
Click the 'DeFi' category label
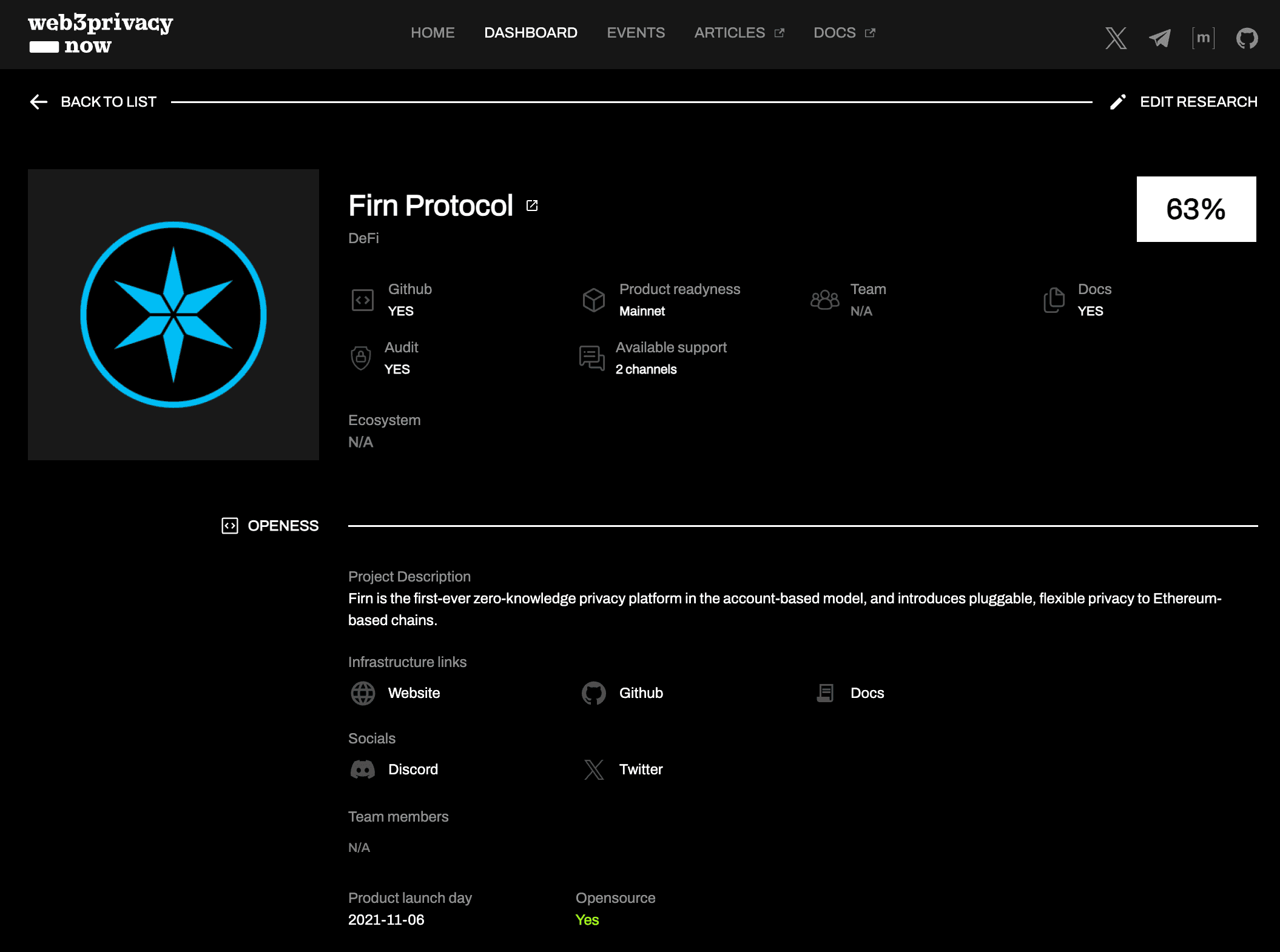click(363, 238)
